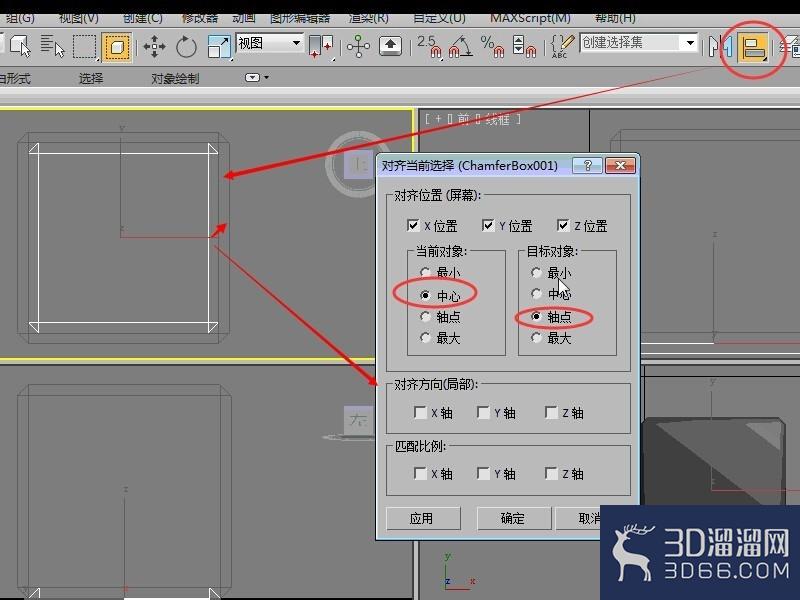
Task: Open the 图形编辑器 menu
Action: [x=300, y=18]
